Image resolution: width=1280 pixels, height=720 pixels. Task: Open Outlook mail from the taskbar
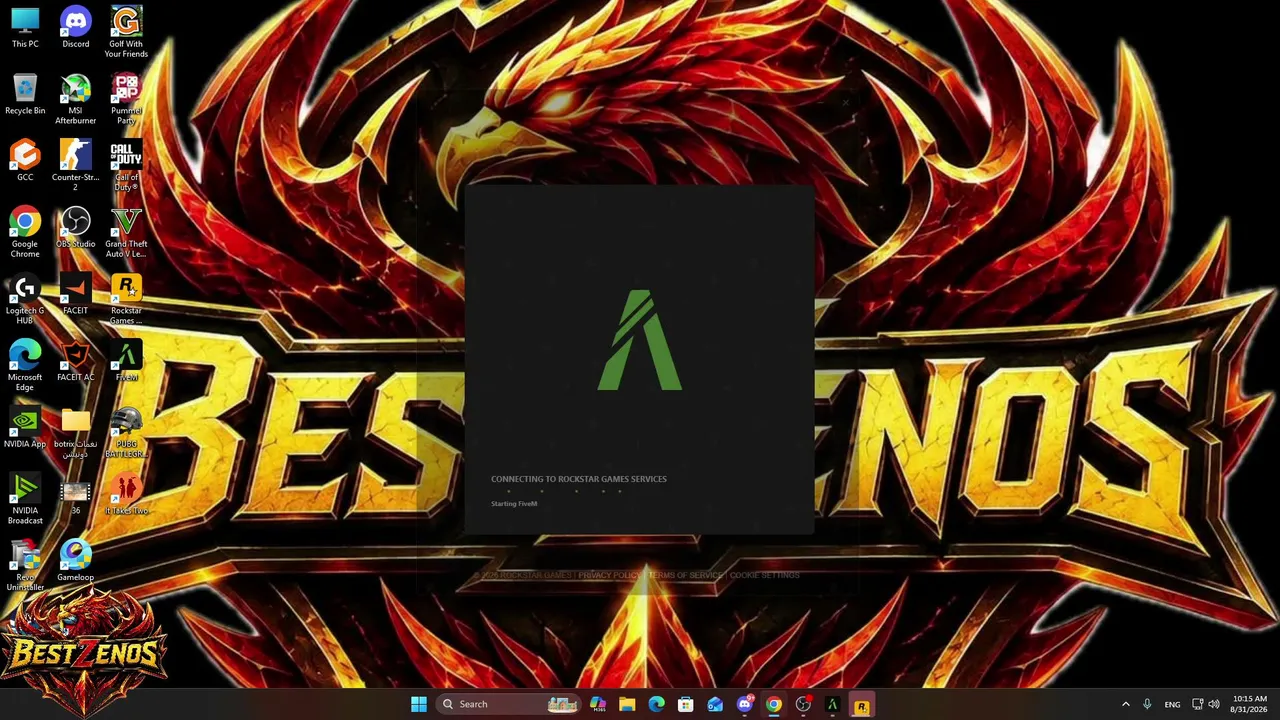pos(715,704)
